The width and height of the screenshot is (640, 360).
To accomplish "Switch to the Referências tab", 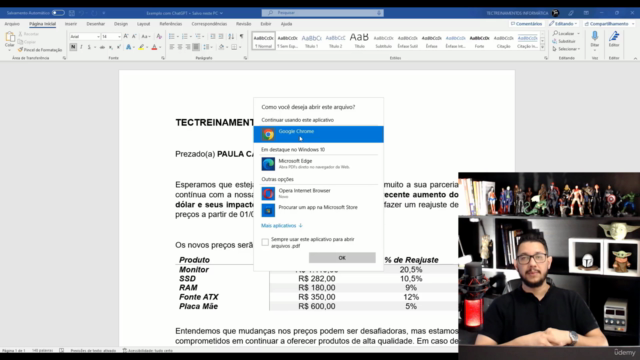I will pos(171,24).
